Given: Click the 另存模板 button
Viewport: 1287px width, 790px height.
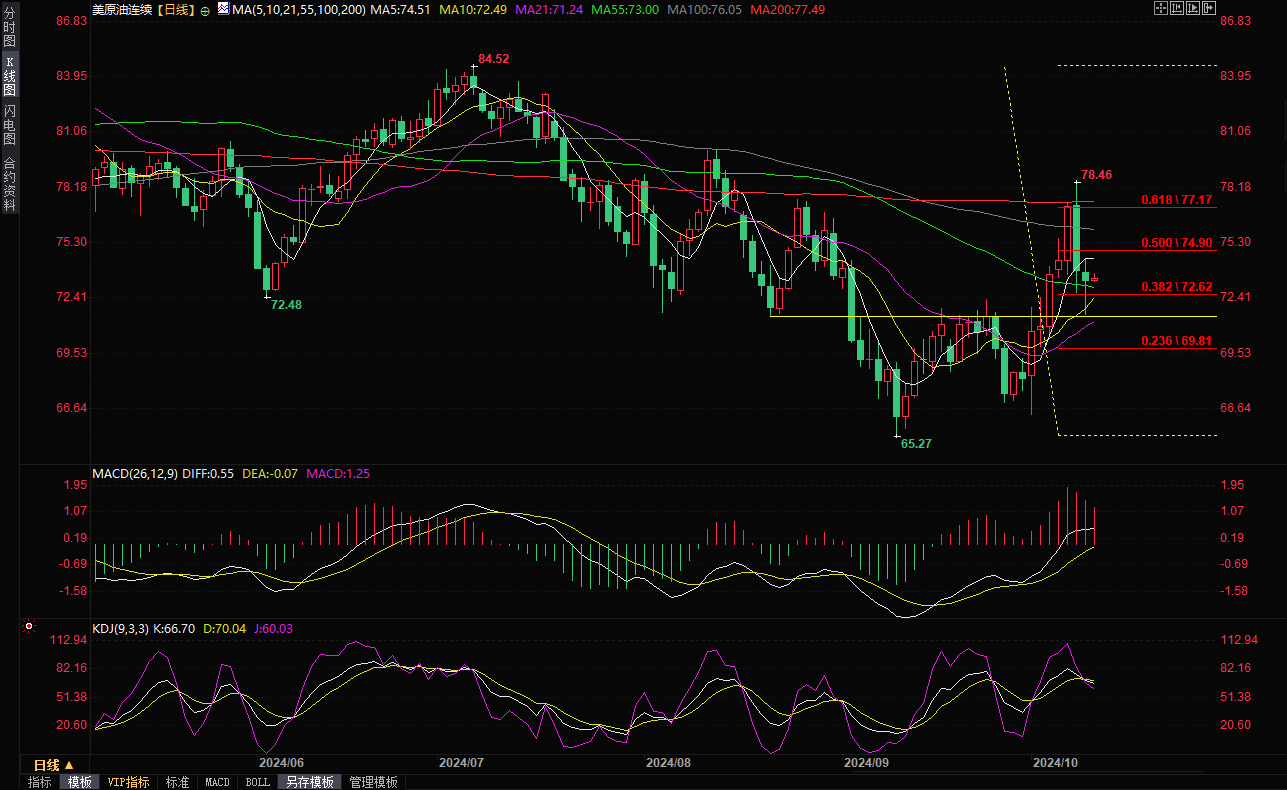Looking at the screenshot, I should tap(309, 782).
